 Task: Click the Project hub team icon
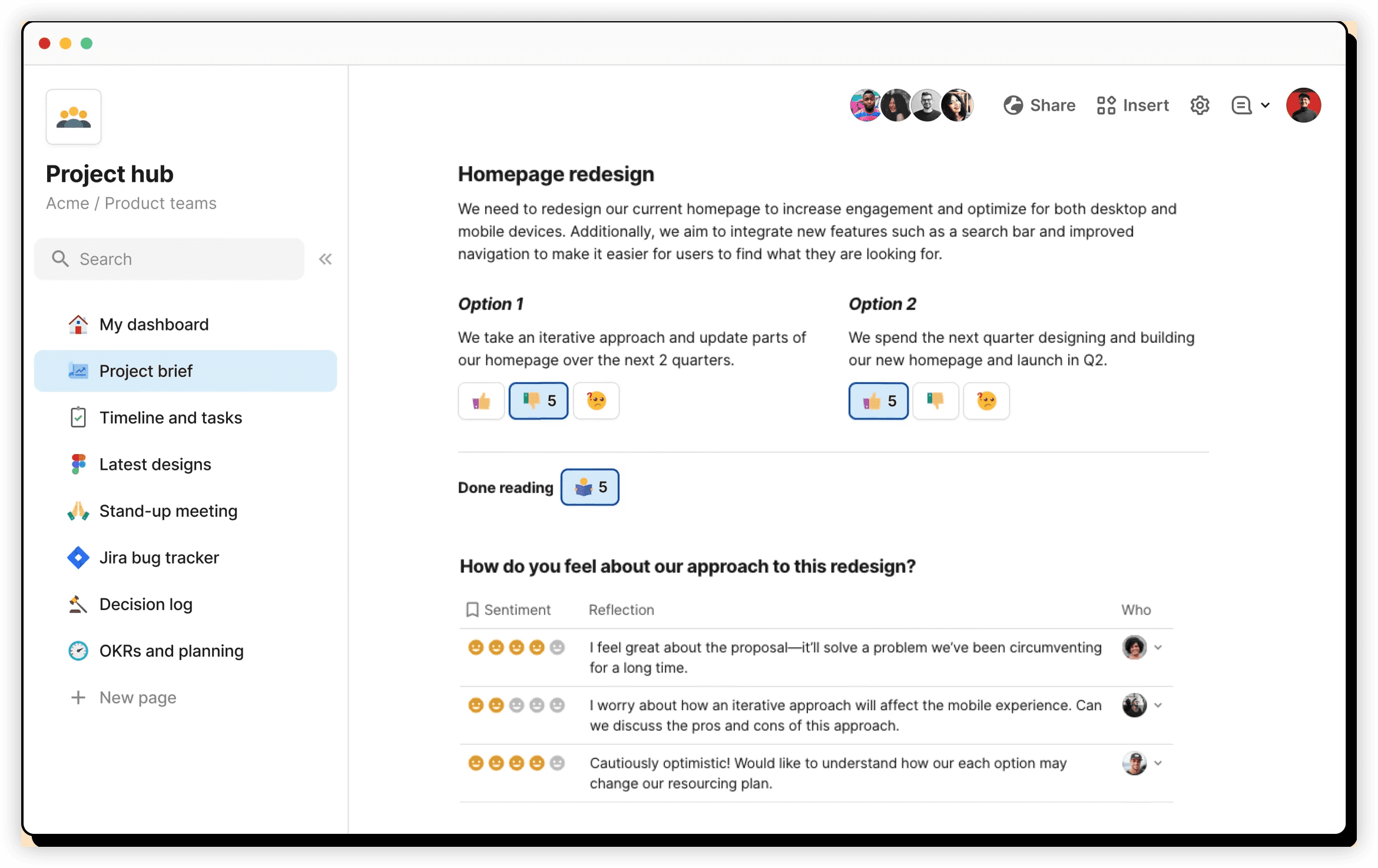[x=74, y=117]
